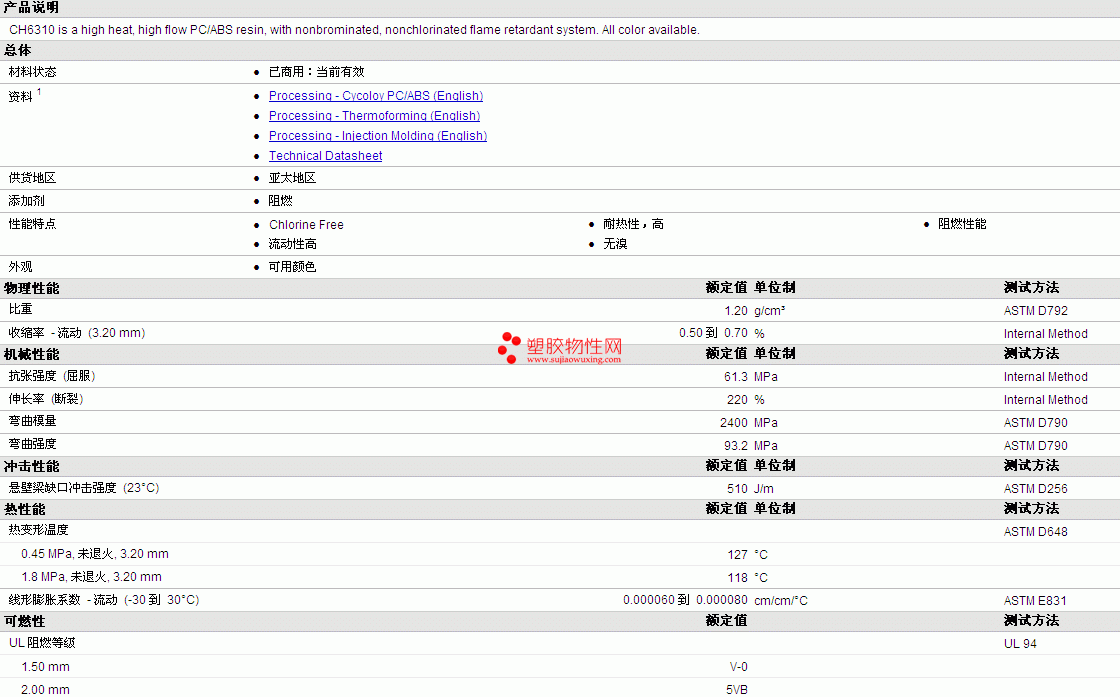Click the 可燃性 section header

(25, 621)
